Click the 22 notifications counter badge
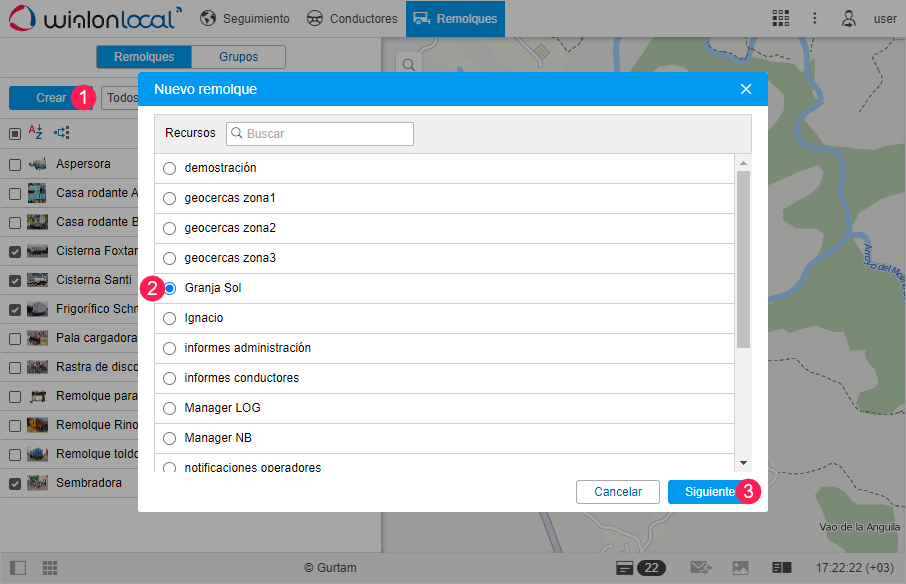 tap(651, 568)
